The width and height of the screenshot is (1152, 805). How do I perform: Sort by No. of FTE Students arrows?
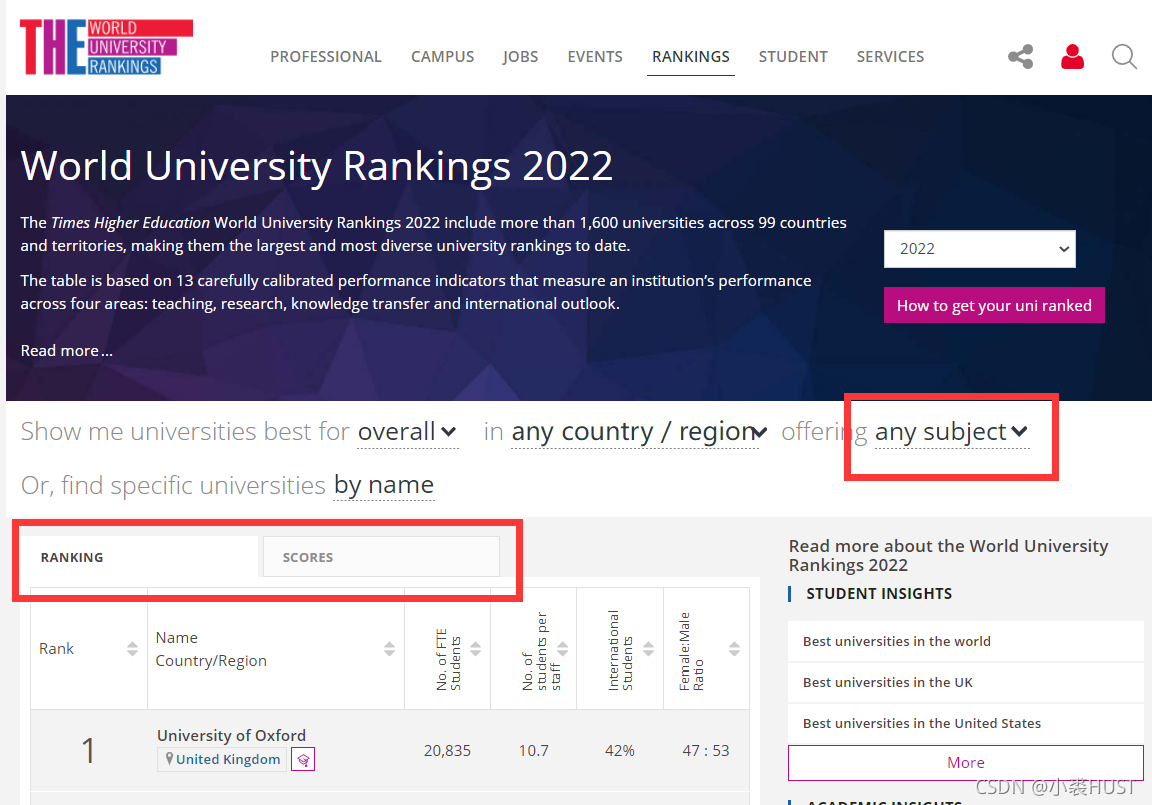(475, 649)
